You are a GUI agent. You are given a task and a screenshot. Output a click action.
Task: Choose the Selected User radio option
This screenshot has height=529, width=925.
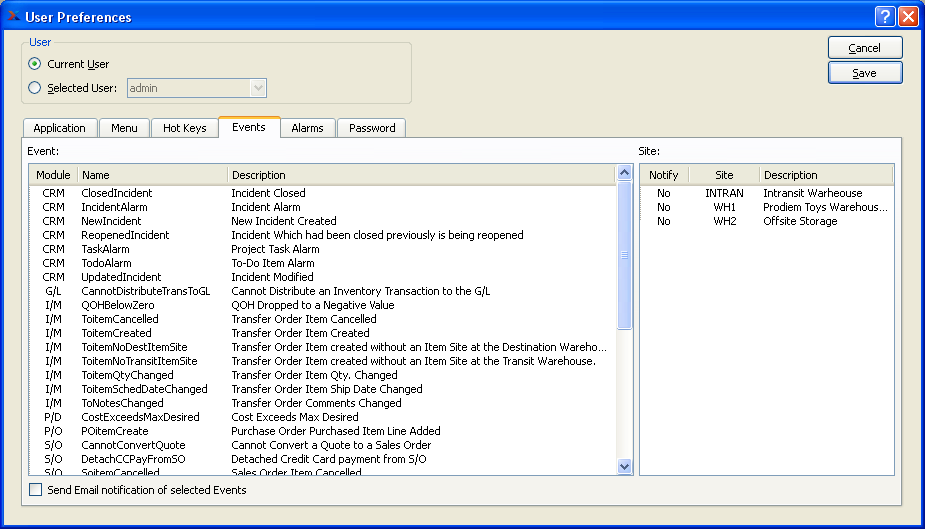35,88
